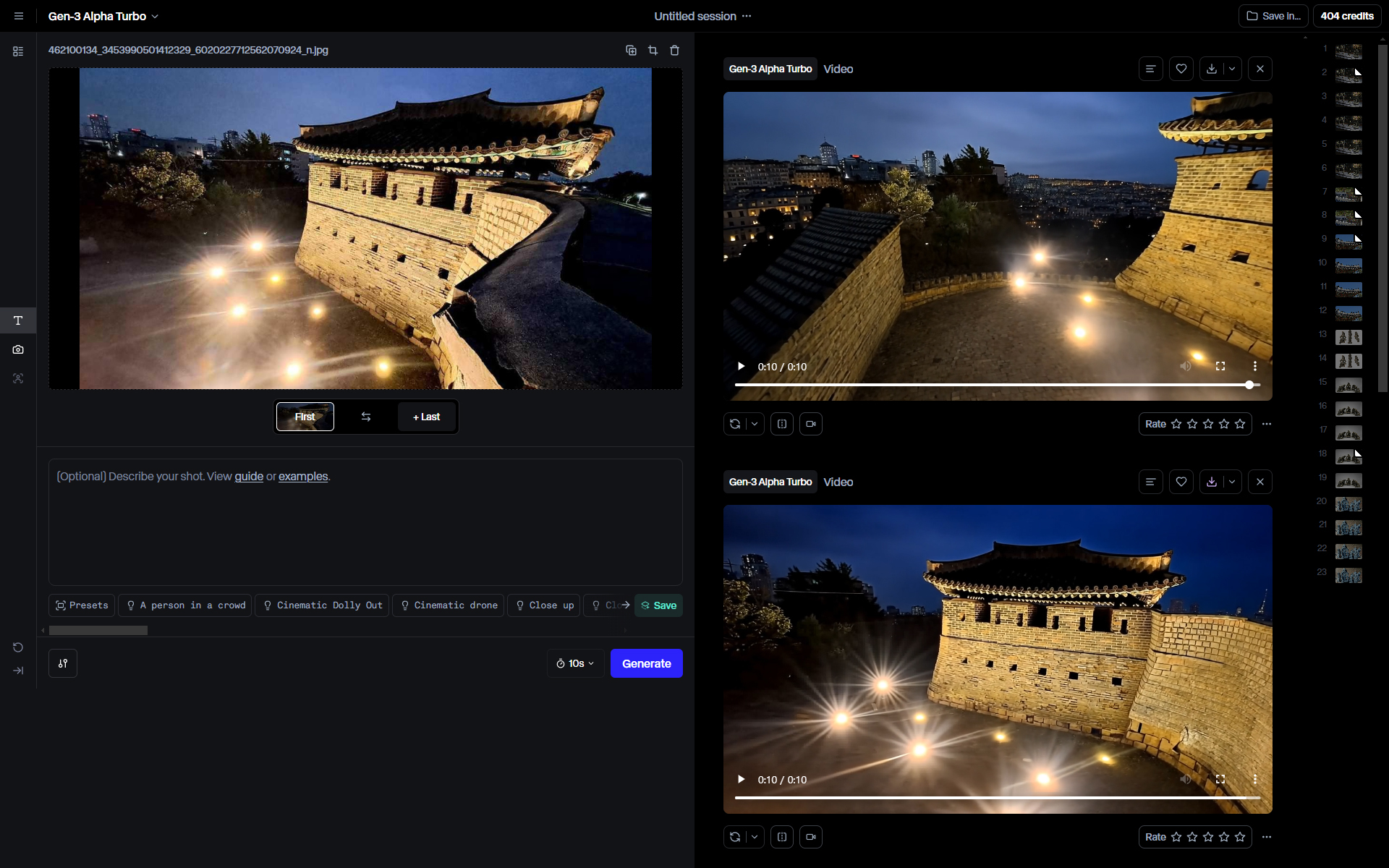Expand the 10s duration dropdown
This screenshot has width=1389, height=868.
575,663
